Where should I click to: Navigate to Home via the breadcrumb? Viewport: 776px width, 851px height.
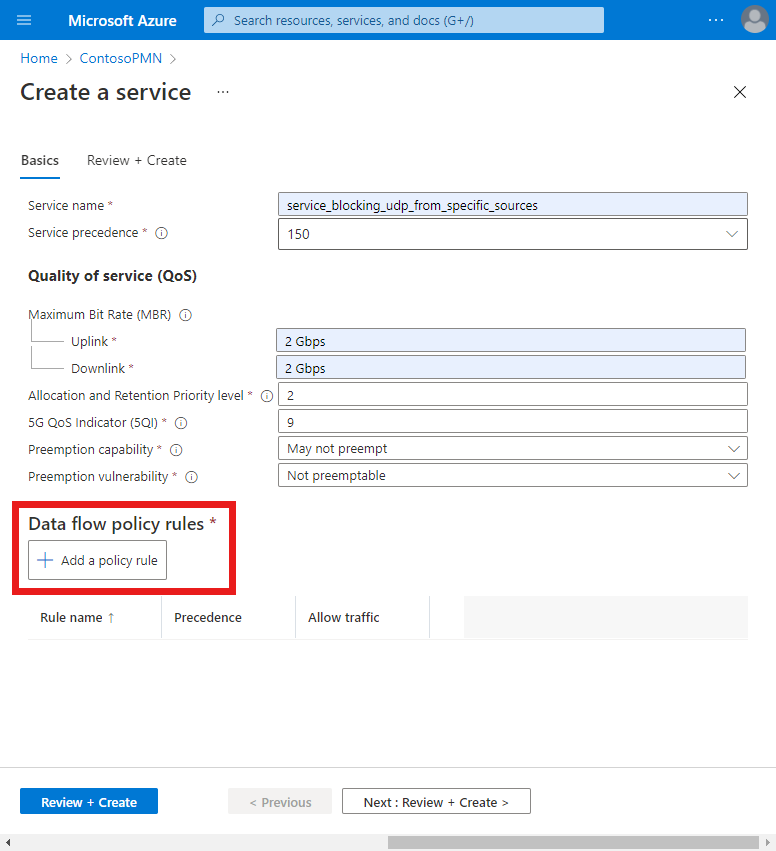(39, 58)
